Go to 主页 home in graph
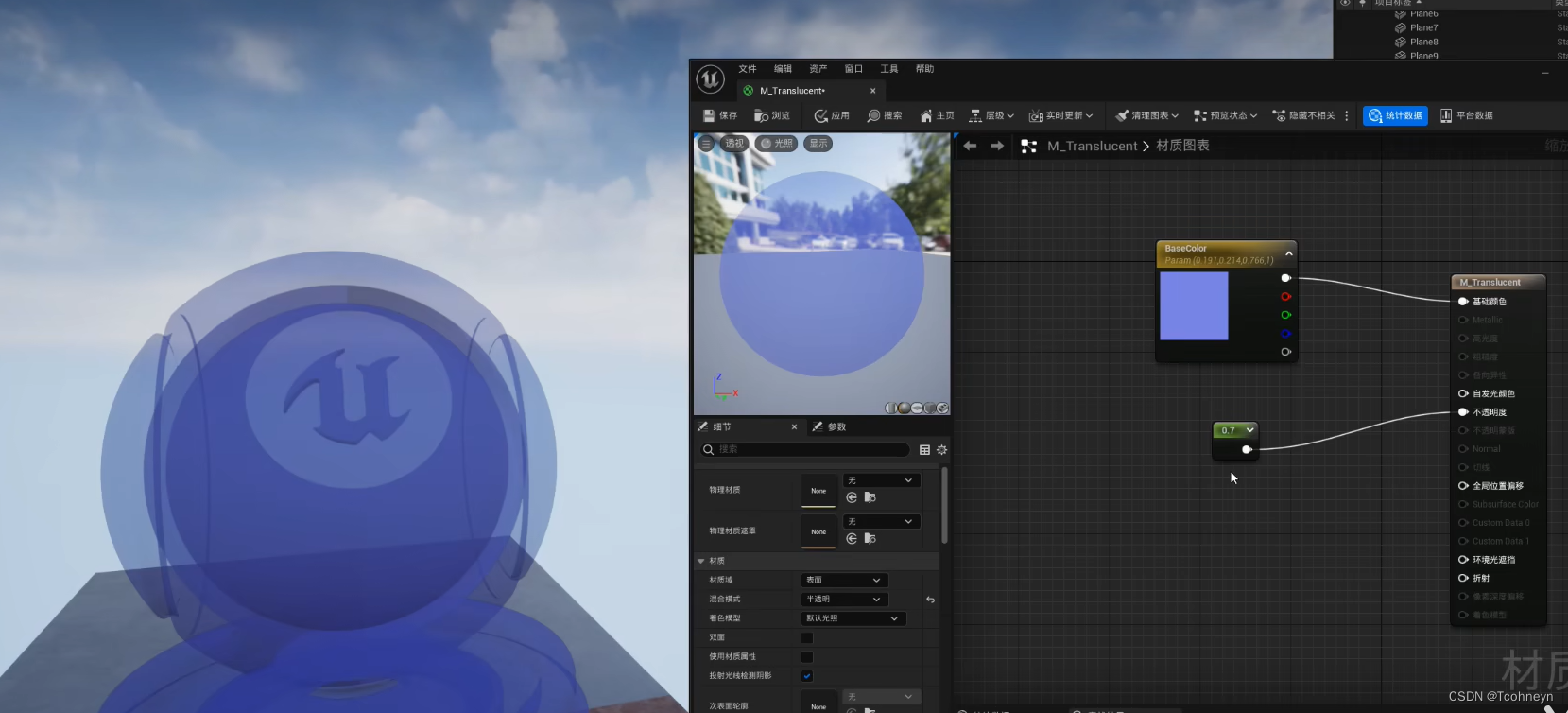This screenshot has width=1568, height=713. (937, 115)
